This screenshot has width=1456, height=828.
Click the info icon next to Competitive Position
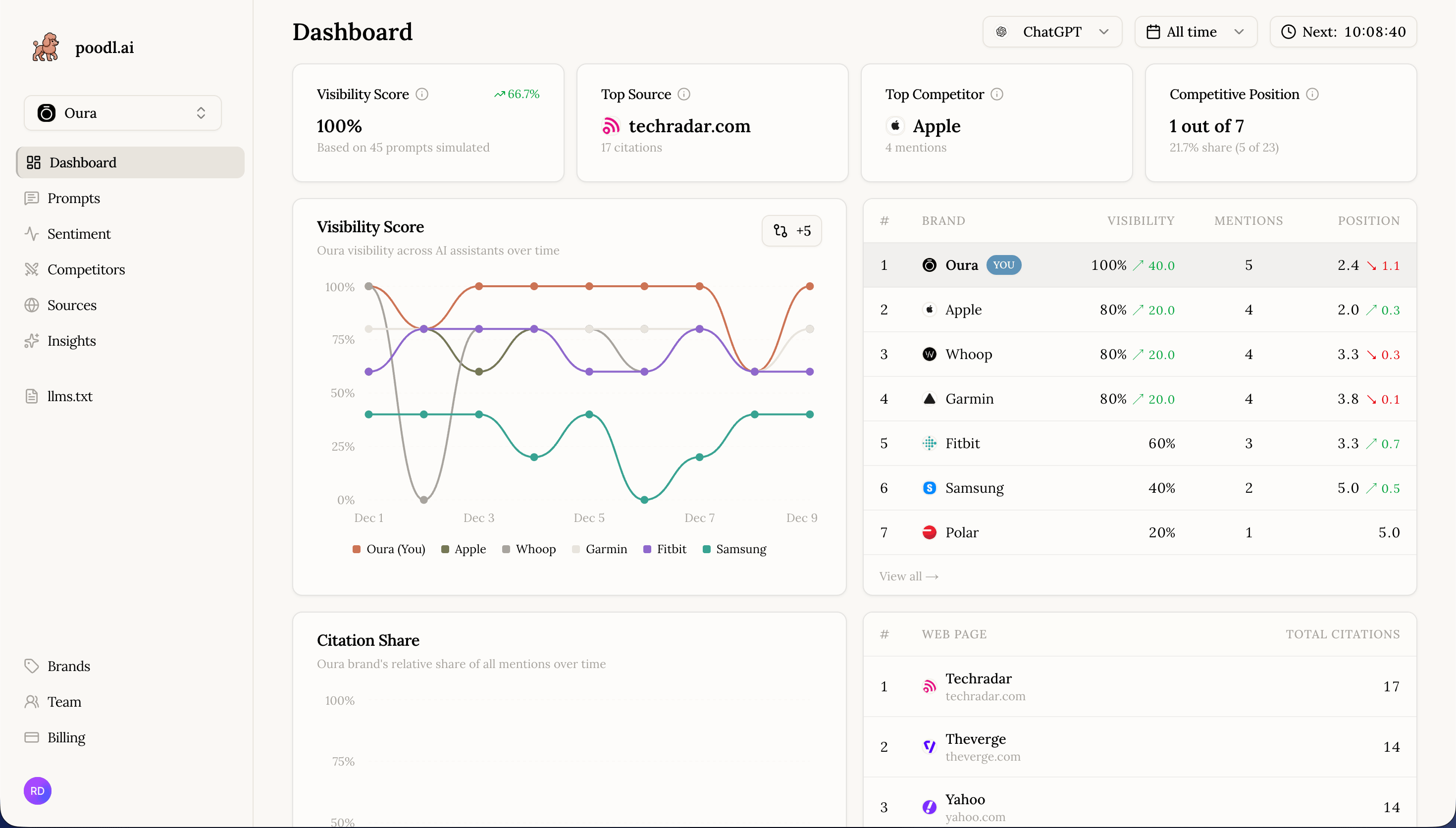point(1313,94)
